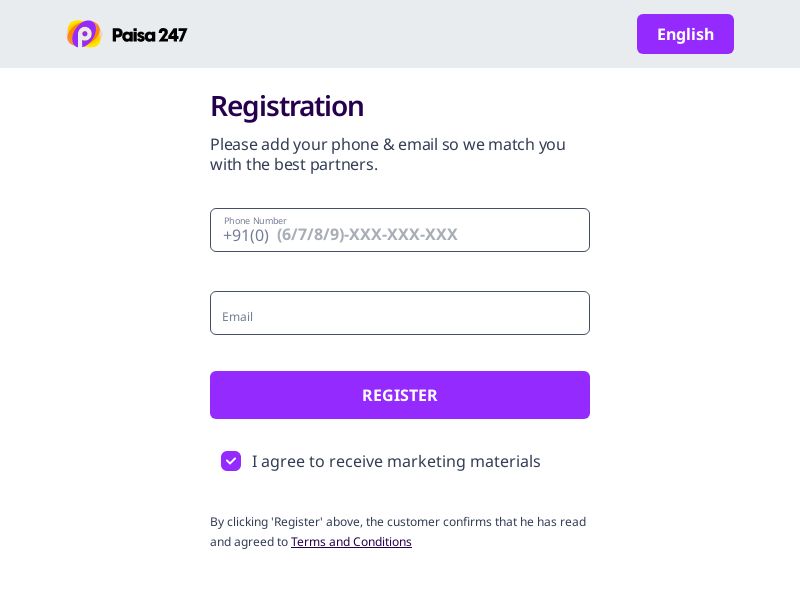Click the phone matching instruction text

tap(387, 154)
